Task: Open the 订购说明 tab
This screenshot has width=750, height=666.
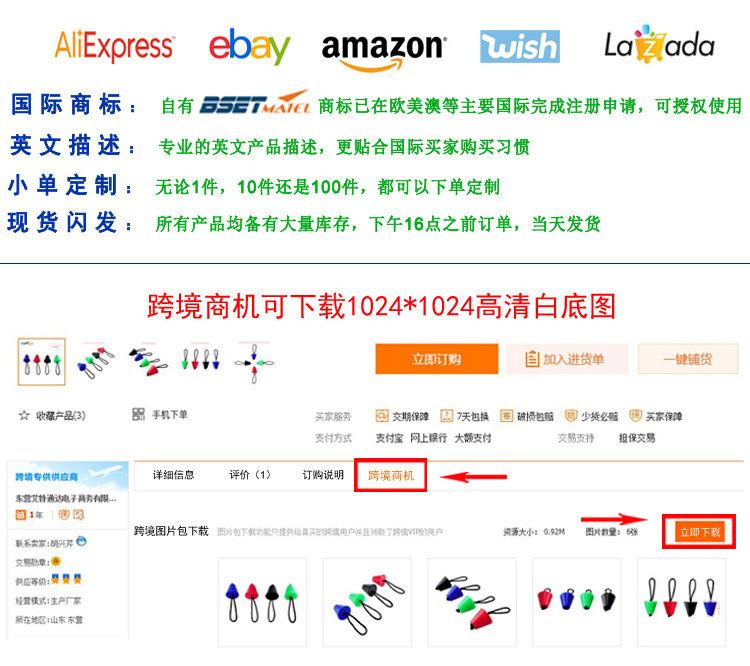Action: click(x=323, y=475)
